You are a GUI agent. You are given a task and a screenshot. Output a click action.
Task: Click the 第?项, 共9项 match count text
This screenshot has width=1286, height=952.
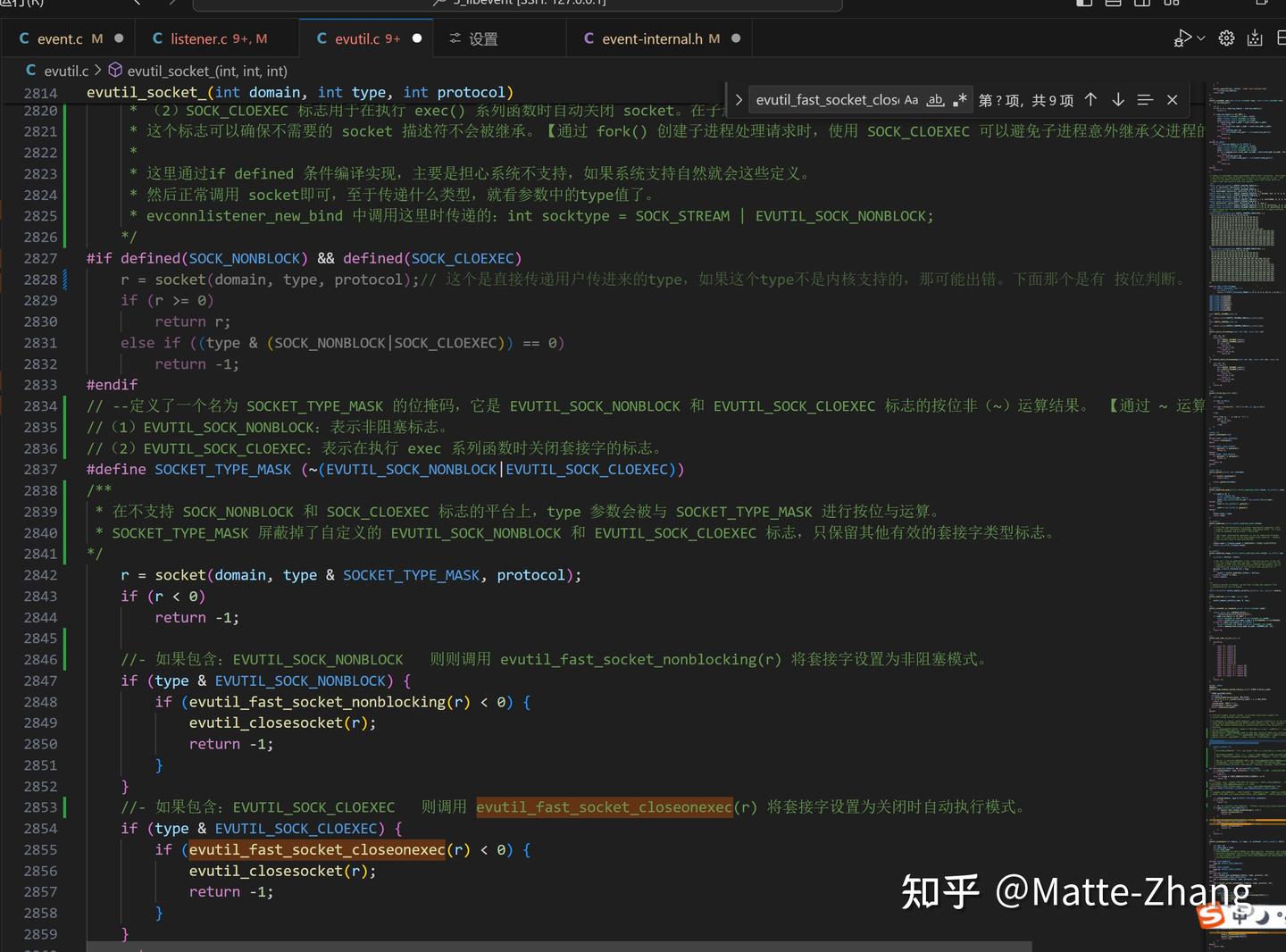[x=1026, y=100]
